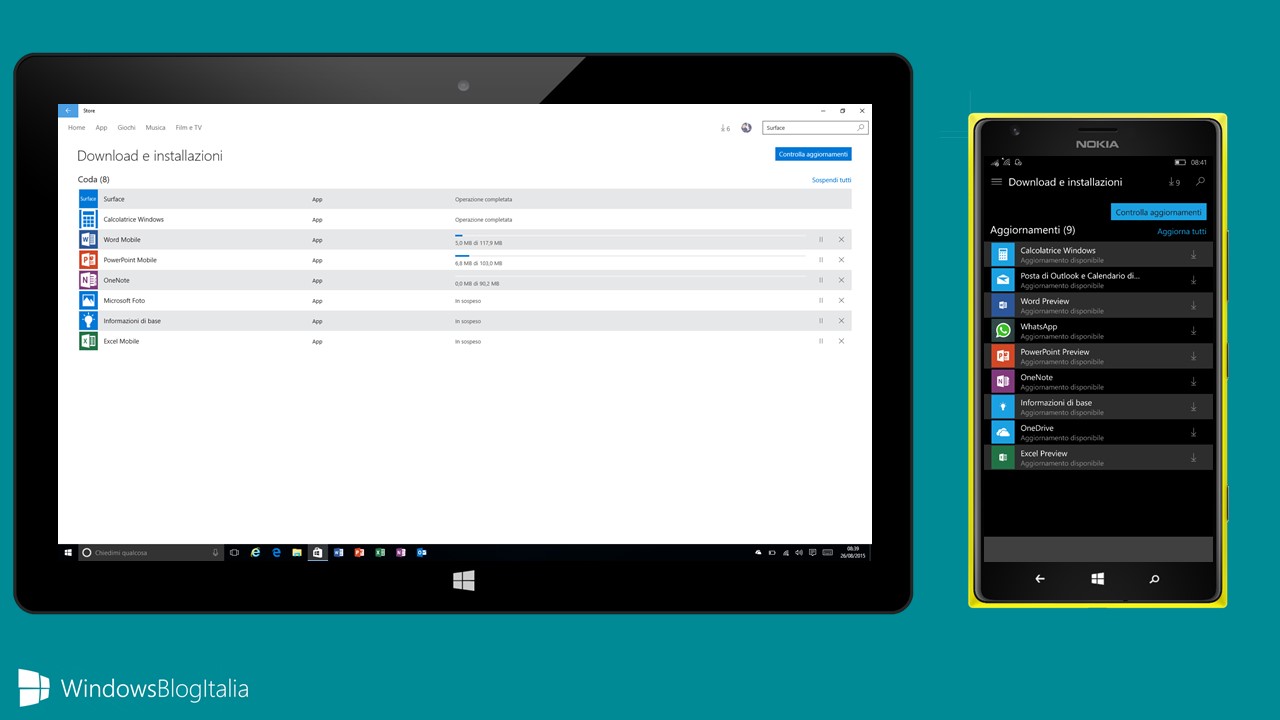This screenshot has width=1280, height=720.
Task: Click the Microsoft Foto app icon
Action: (88, 301)
